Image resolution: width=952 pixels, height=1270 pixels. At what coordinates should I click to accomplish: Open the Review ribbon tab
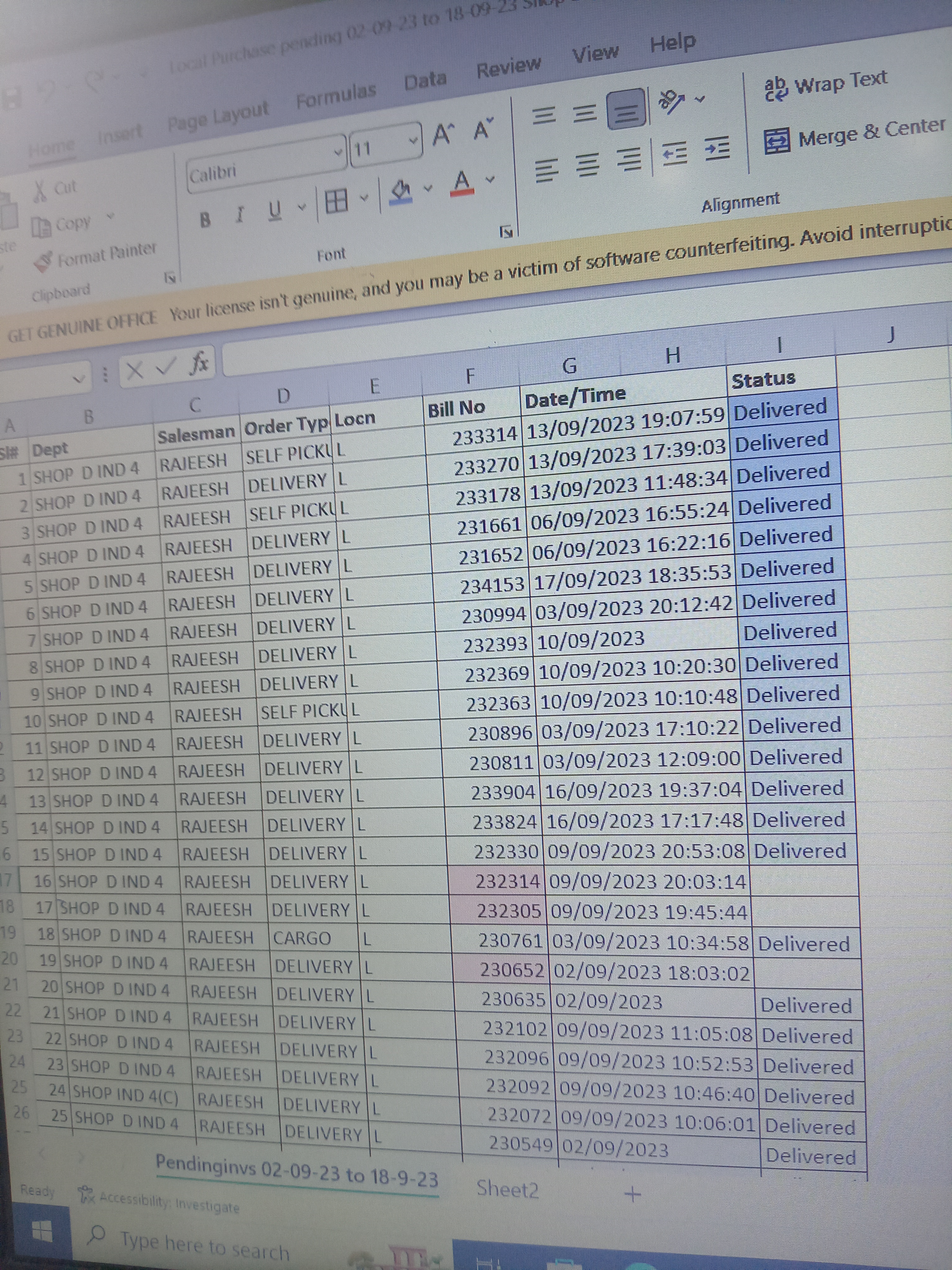(509, 67)
